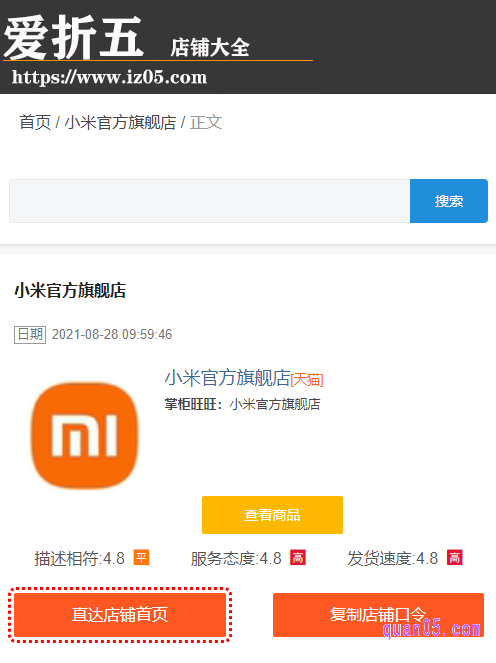This screenshot has width=496, height=663.
Task: Go to 首页 breadcrumb link
Action: coord(35,123)
